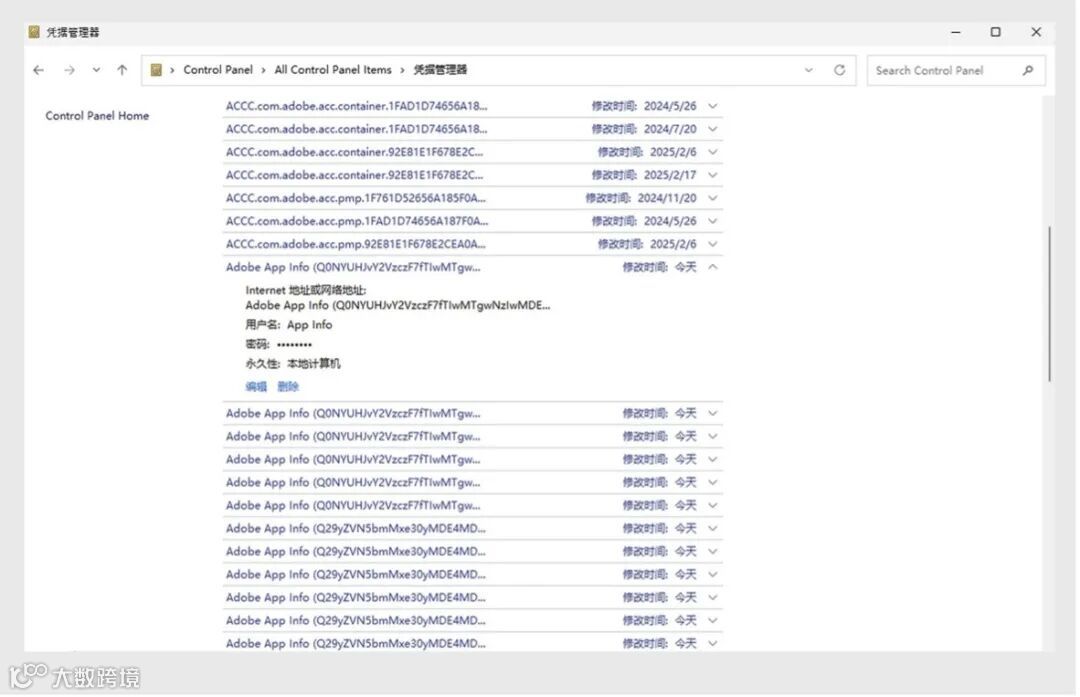Minimize the 凭据管理器 window
Viewport: 1080px width, 697px height.
[x=955, y=32]
